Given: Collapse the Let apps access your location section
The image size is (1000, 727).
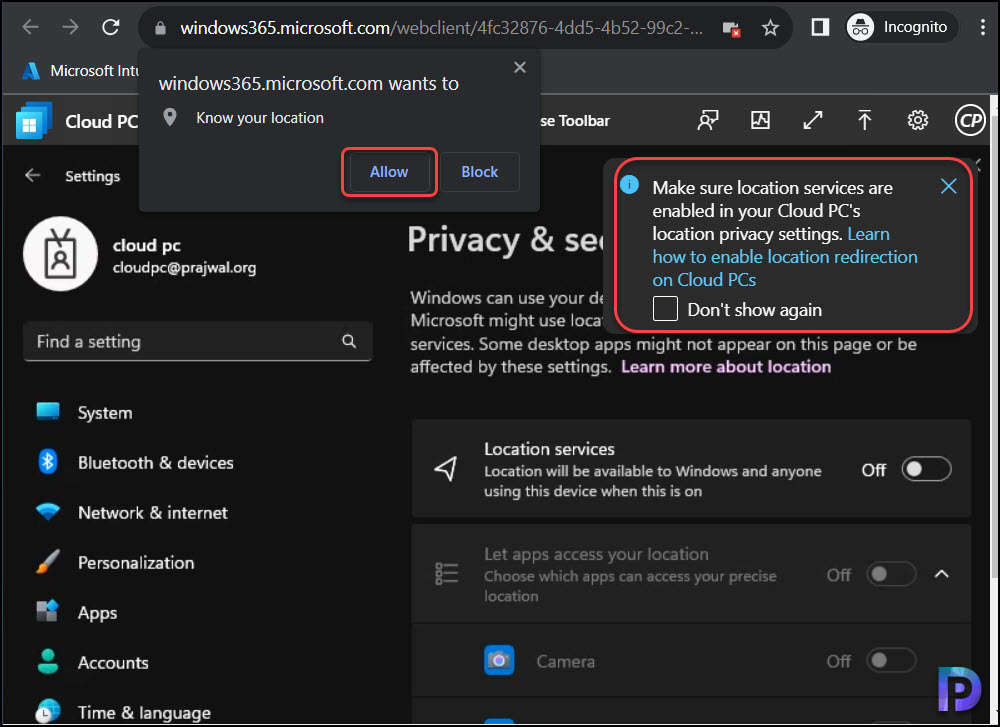Looking at the screenshot, I should [x=941, y=574].
